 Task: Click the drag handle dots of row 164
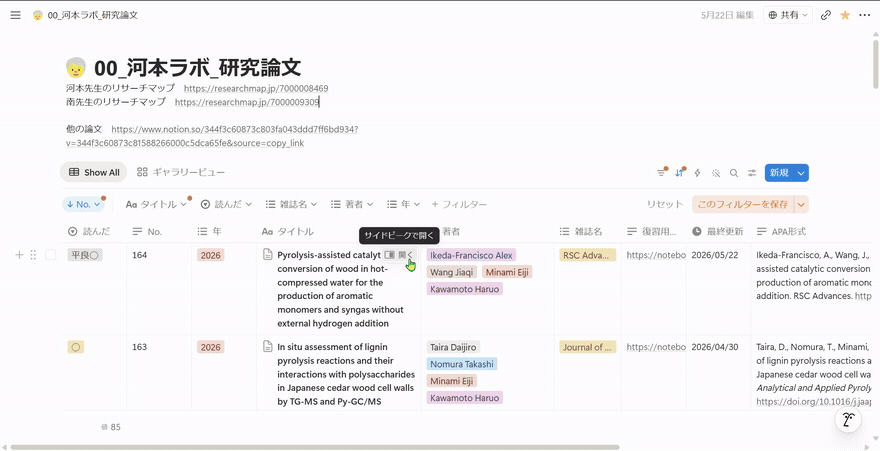tap(33, 255)
